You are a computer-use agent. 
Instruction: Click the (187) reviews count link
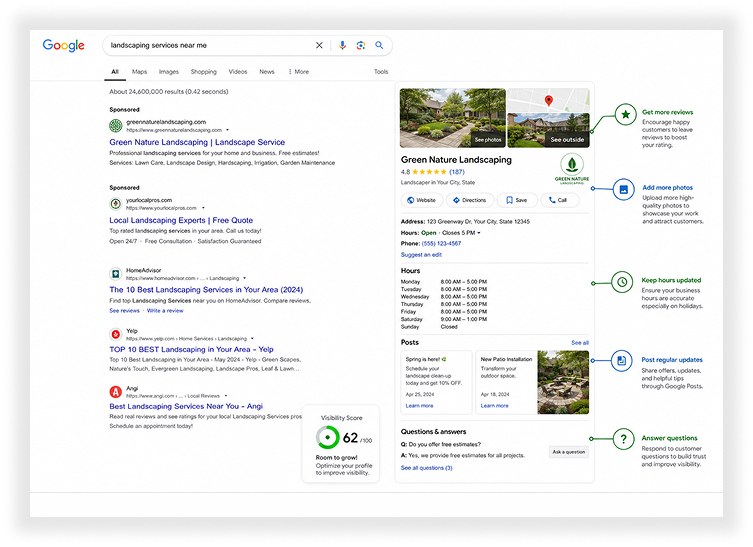[457, 172]
